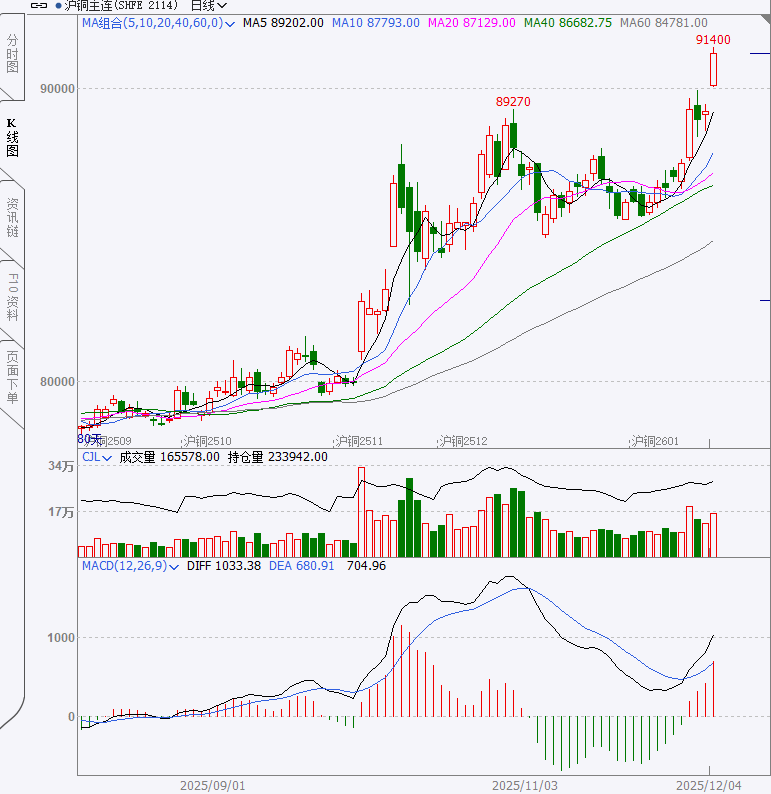Expand the MA组合(5,10,20,40,60,0) indicator dropdown
This screenshot has width=771, height=794.
(232, 22)
